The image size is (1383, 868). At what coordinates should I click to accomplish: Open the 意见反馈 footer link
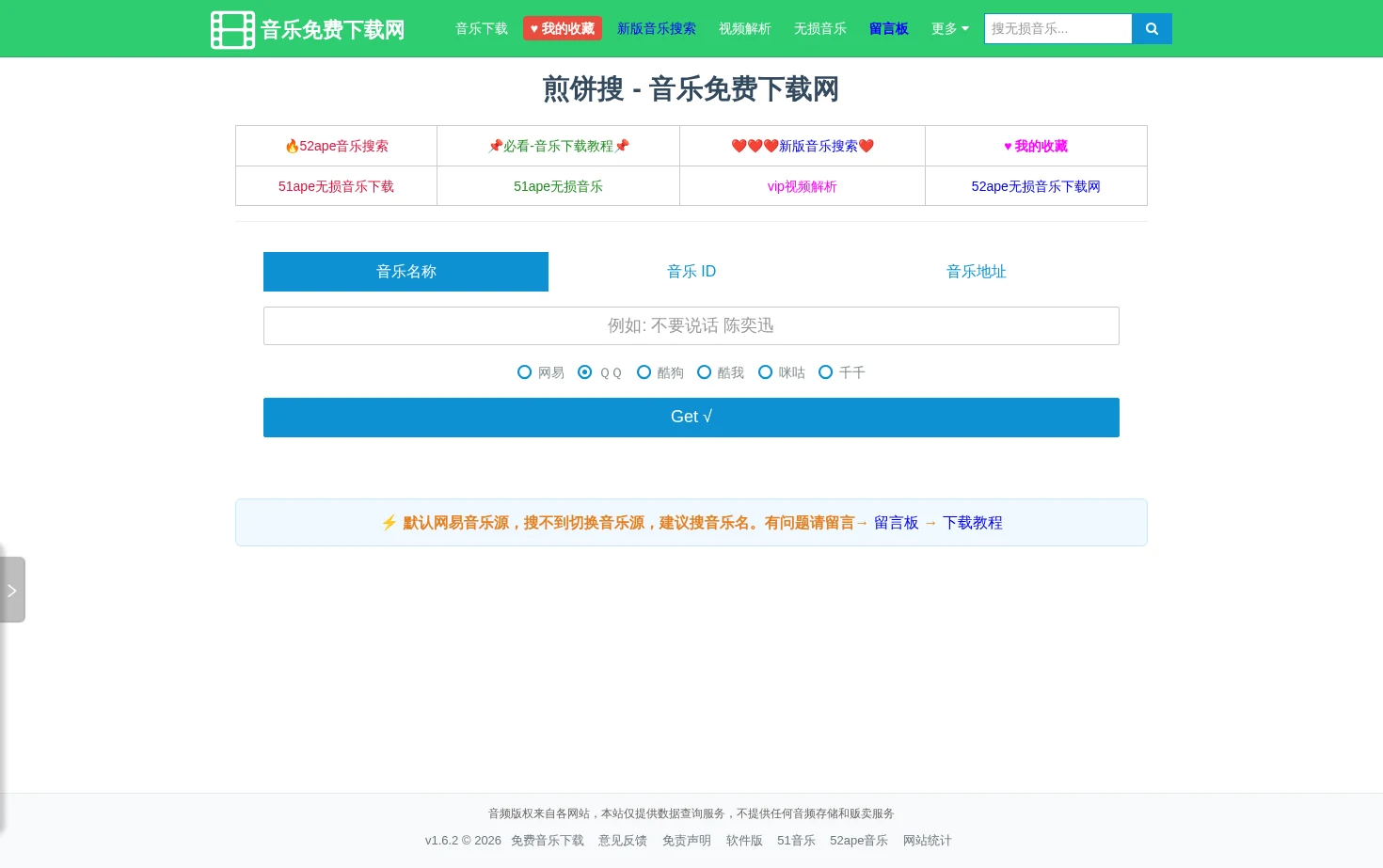click(x=623, y=841)
